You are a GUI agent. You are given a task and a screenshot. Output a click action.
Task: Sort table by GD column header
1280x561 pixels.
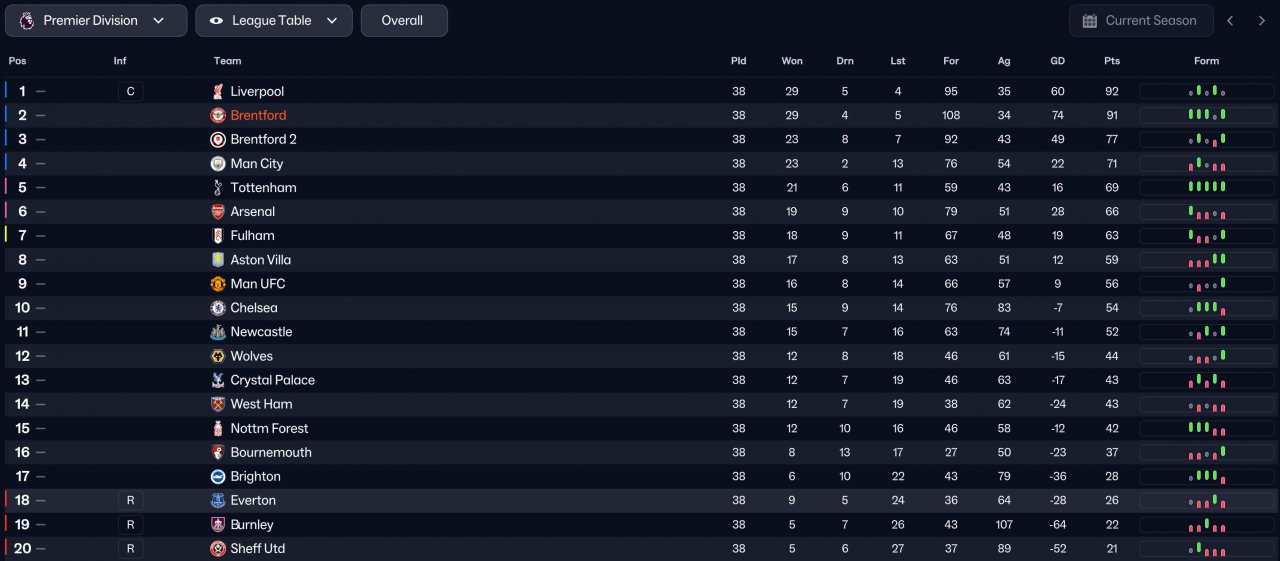[1057, 61]
